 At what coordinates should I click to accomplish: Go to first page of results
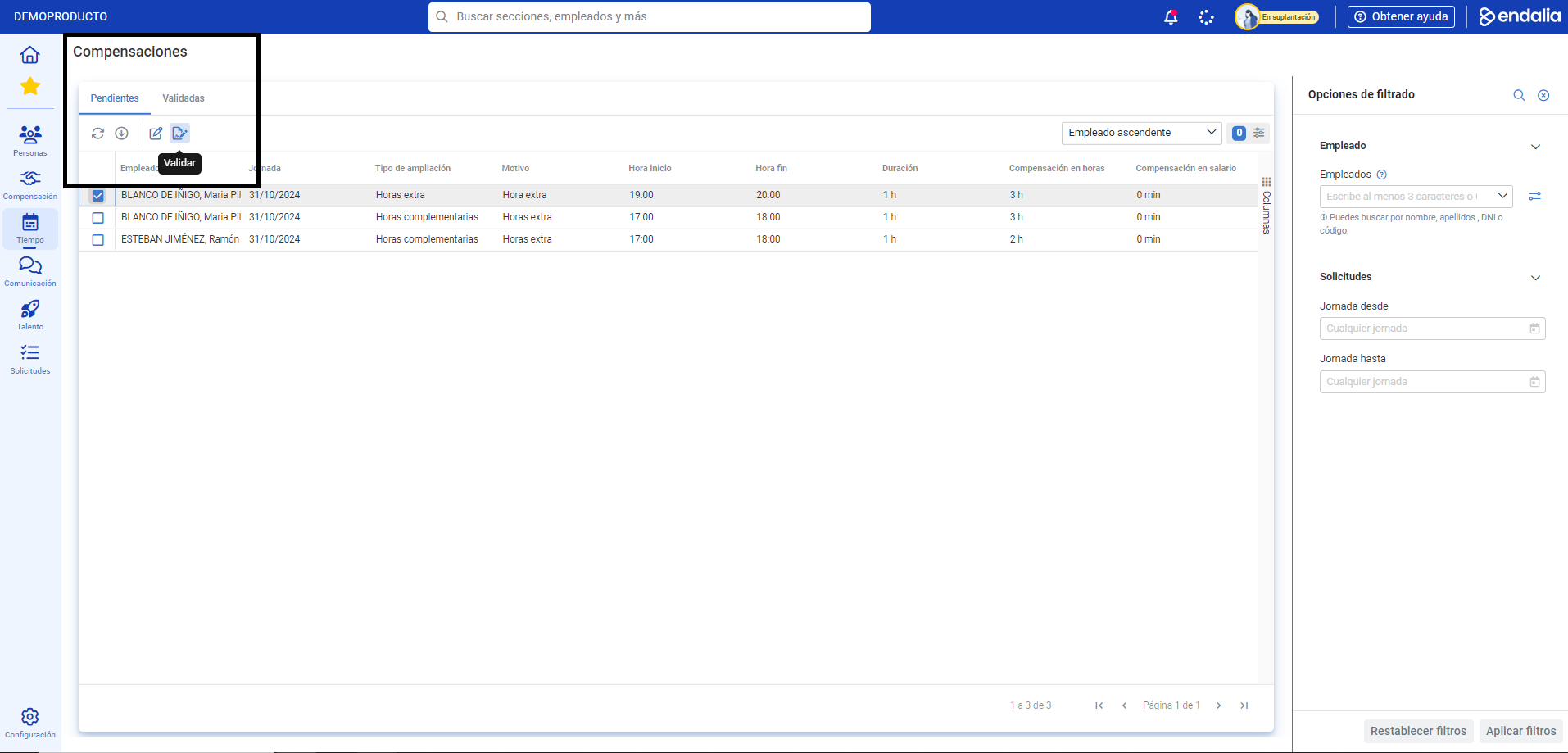[x=1099, y=705]
